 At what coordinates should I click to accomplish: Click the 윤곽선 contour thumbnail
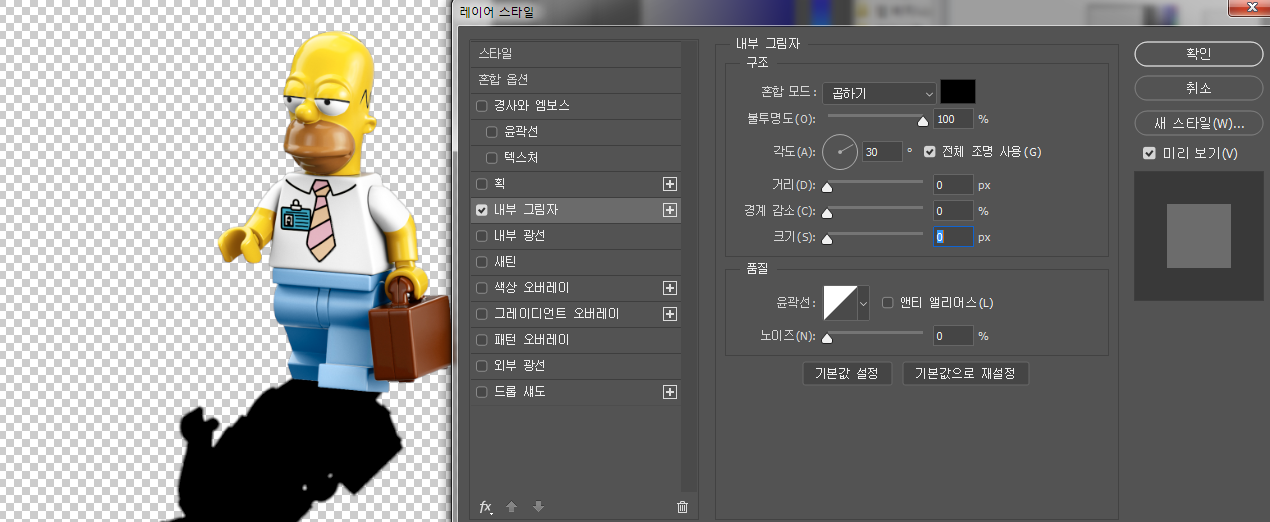pos(840,302)
